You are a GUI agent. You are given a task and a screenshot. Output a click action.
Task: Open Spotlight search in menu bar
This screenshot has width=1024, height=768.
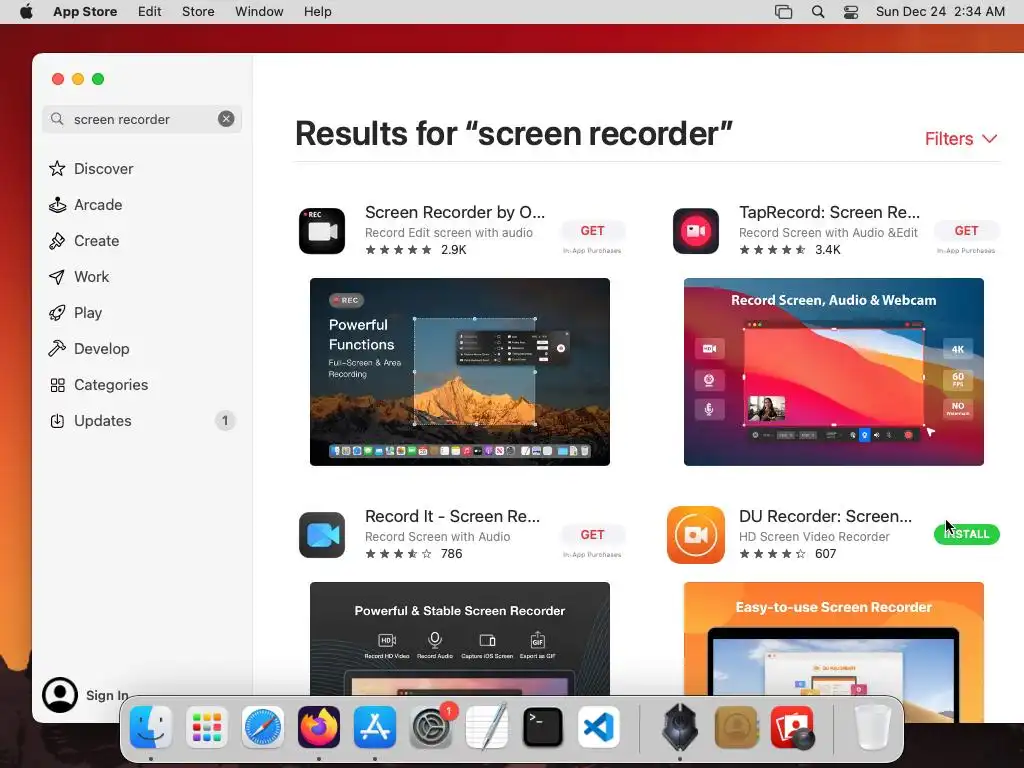click(x=818, y=12)
